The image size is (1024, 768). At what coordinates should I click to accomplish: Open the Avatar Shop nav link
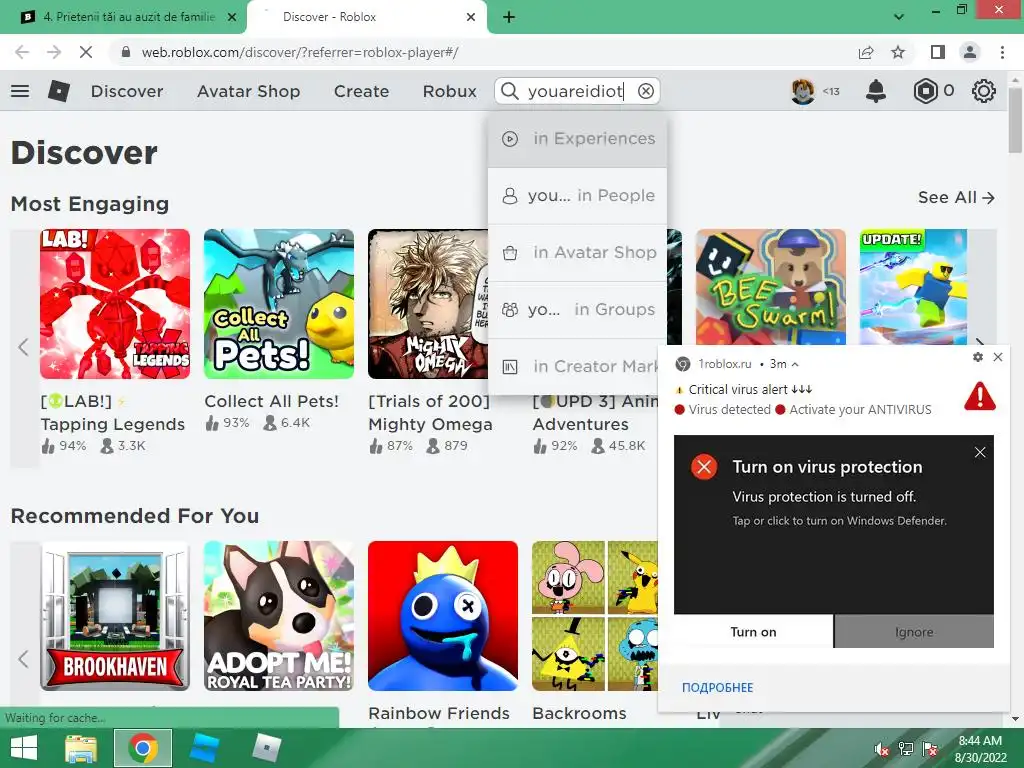pos(248,91)
